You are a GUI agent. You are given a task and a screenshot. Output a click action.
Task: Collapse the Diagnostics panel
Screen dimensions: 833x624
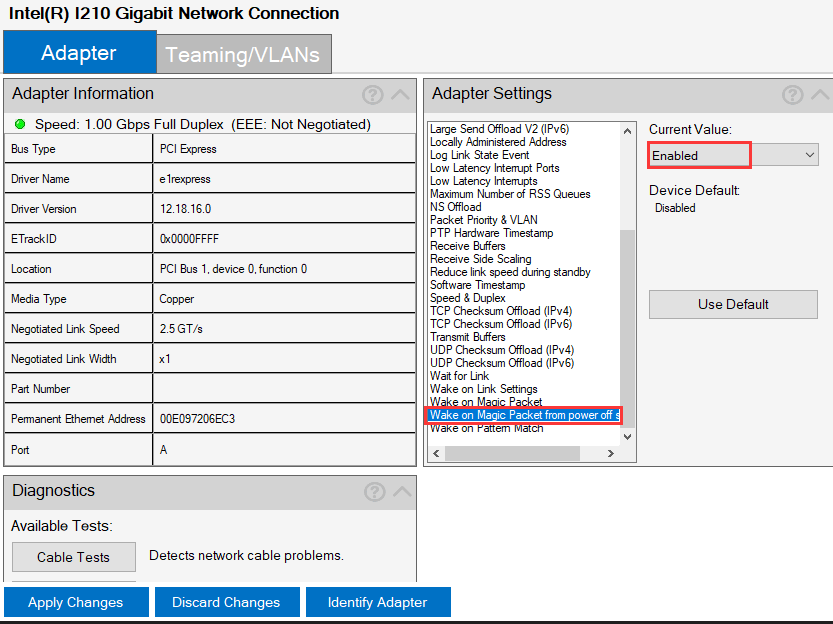pyautogui.click(x=402, y=492)
